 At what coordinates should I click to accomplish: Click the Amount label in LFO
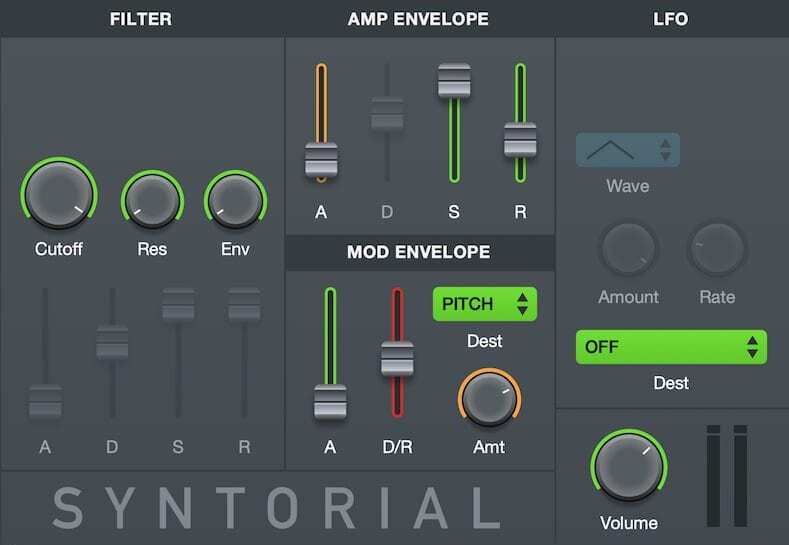tap(628, 297)
